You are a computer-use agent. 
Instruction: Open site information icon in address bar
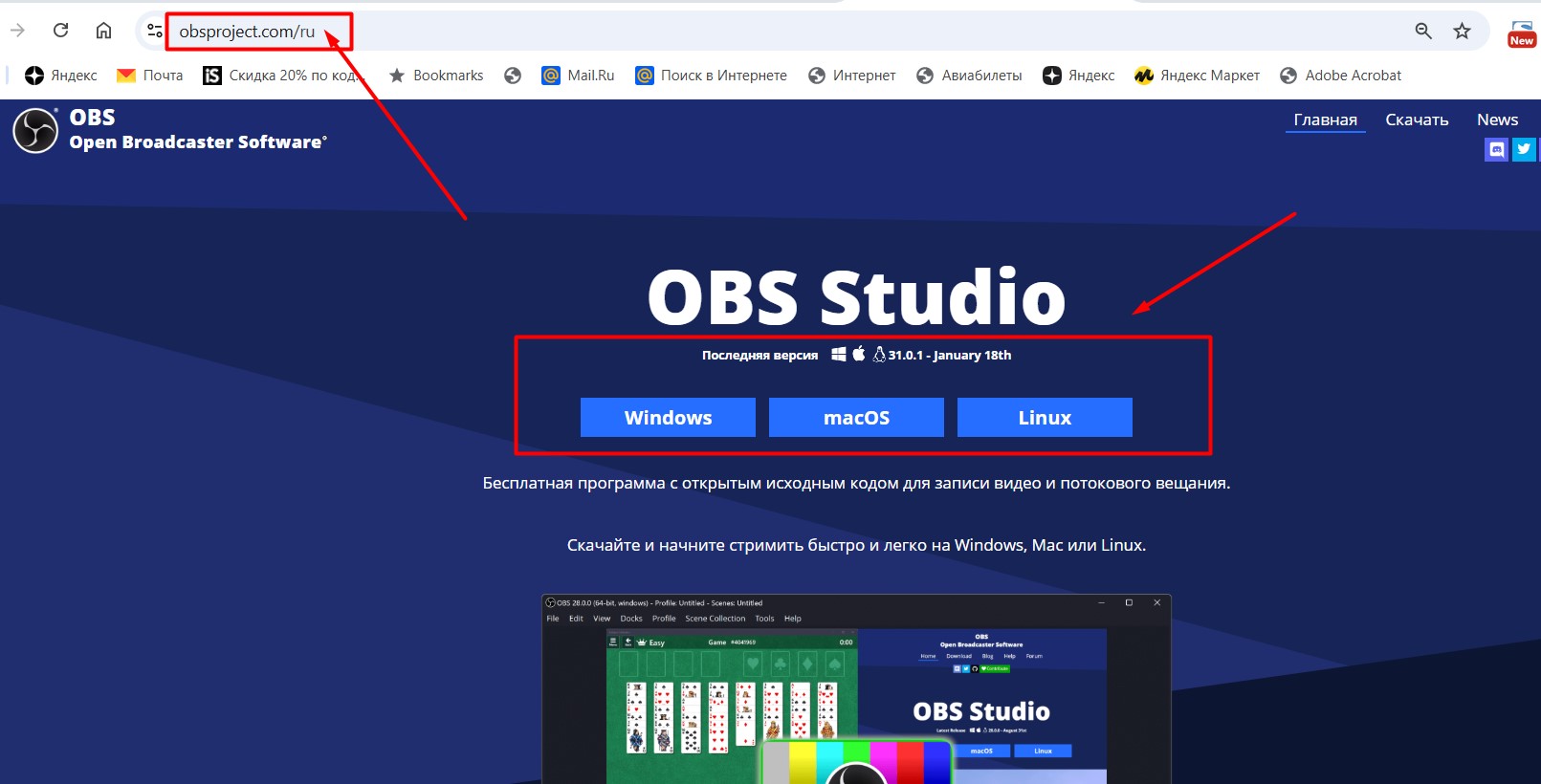pos(154,31)
